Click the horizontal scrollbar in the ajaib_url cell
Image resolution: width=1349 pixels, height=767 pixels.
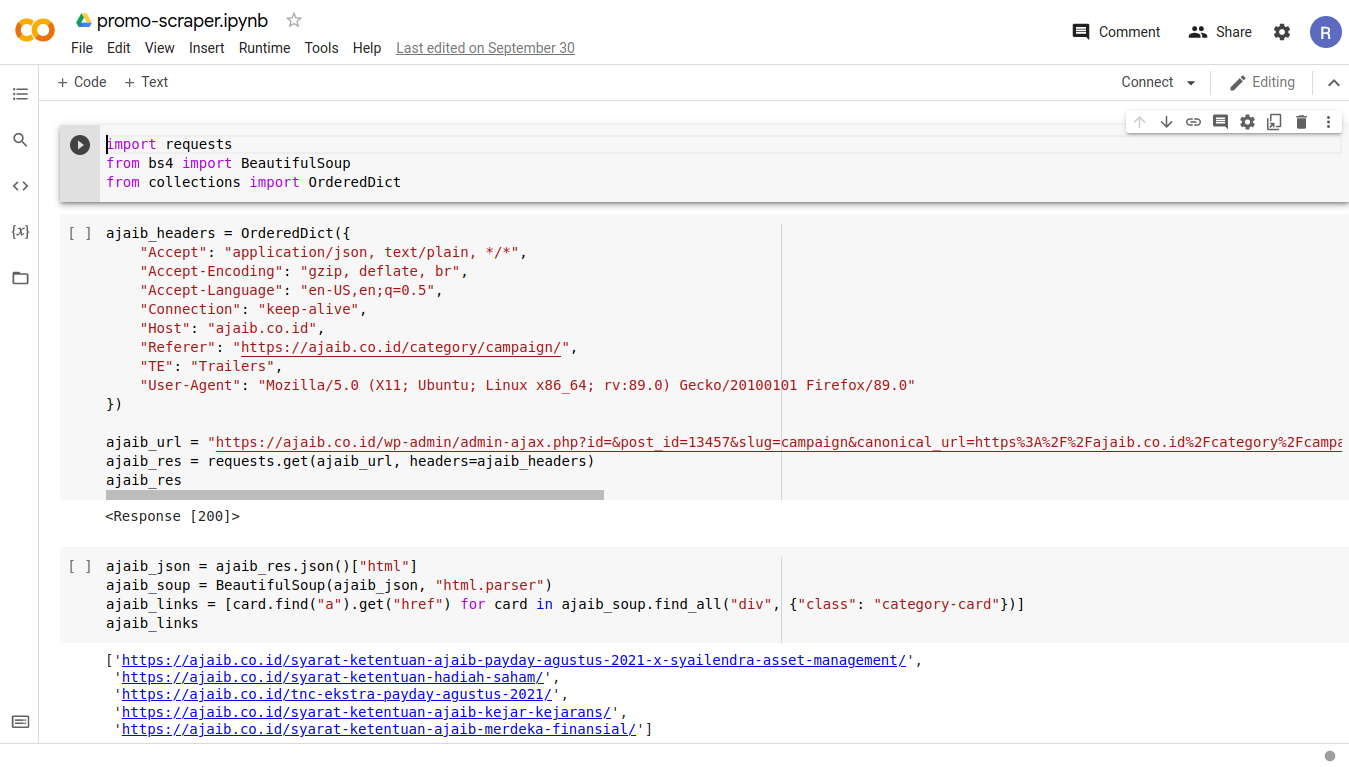coord(355,495)
